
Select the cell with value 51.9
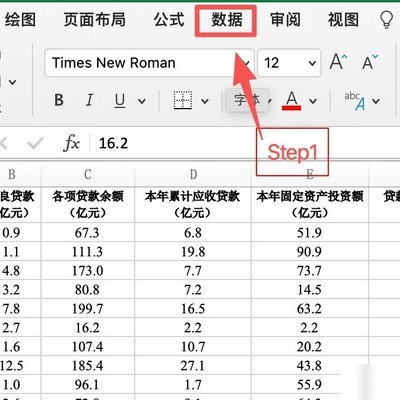310,232
